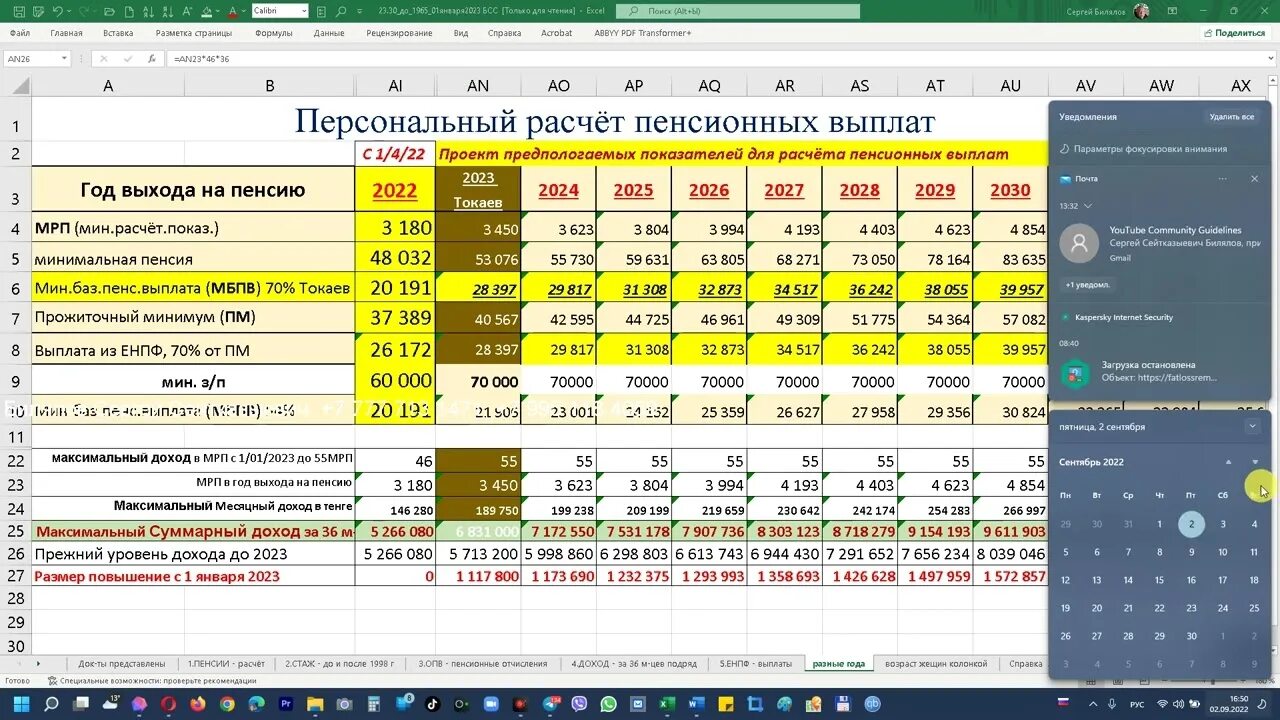Click Сентябрь 2022 month header
Screen dimensions: 1280x720
1091,462
